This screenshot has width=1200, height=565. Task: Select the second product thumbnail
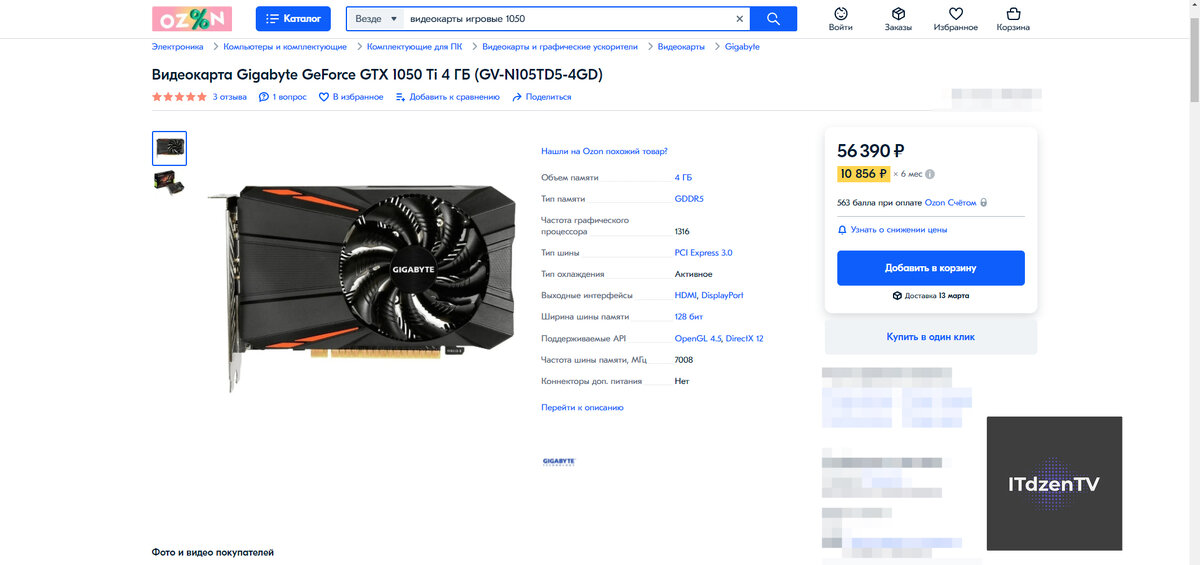click(x=169, y=182)
